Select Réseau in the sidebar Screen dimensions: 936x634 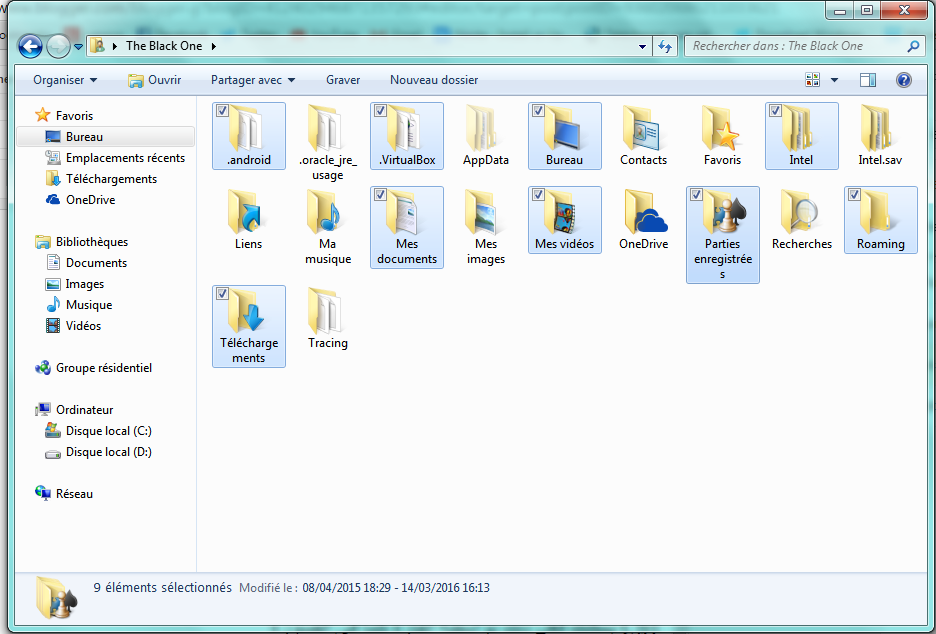point(64,494)
